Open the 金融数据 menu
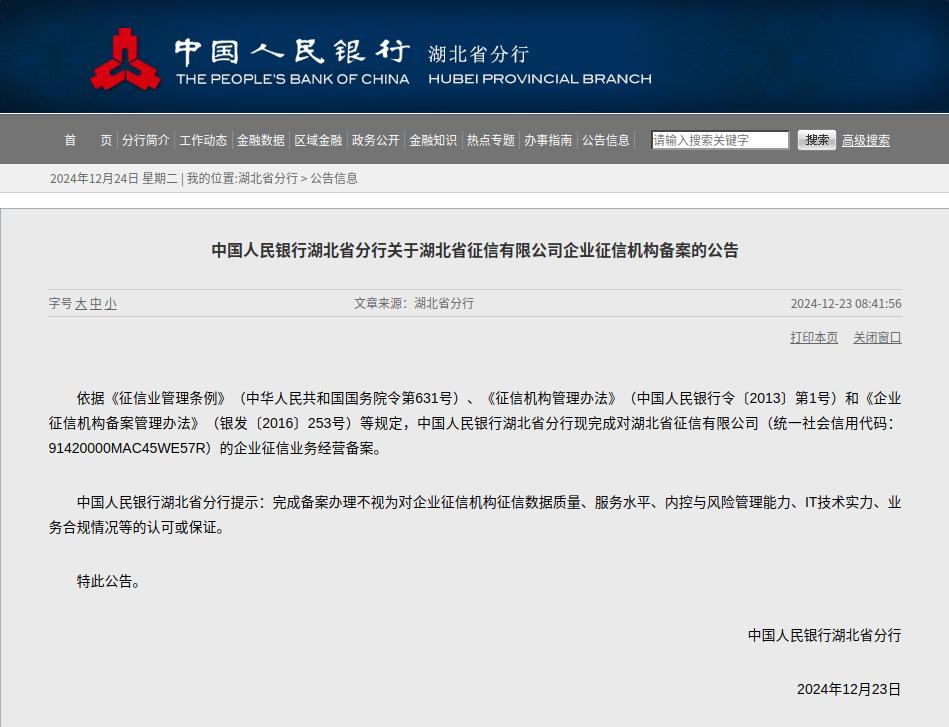 [x=261, y=140]
